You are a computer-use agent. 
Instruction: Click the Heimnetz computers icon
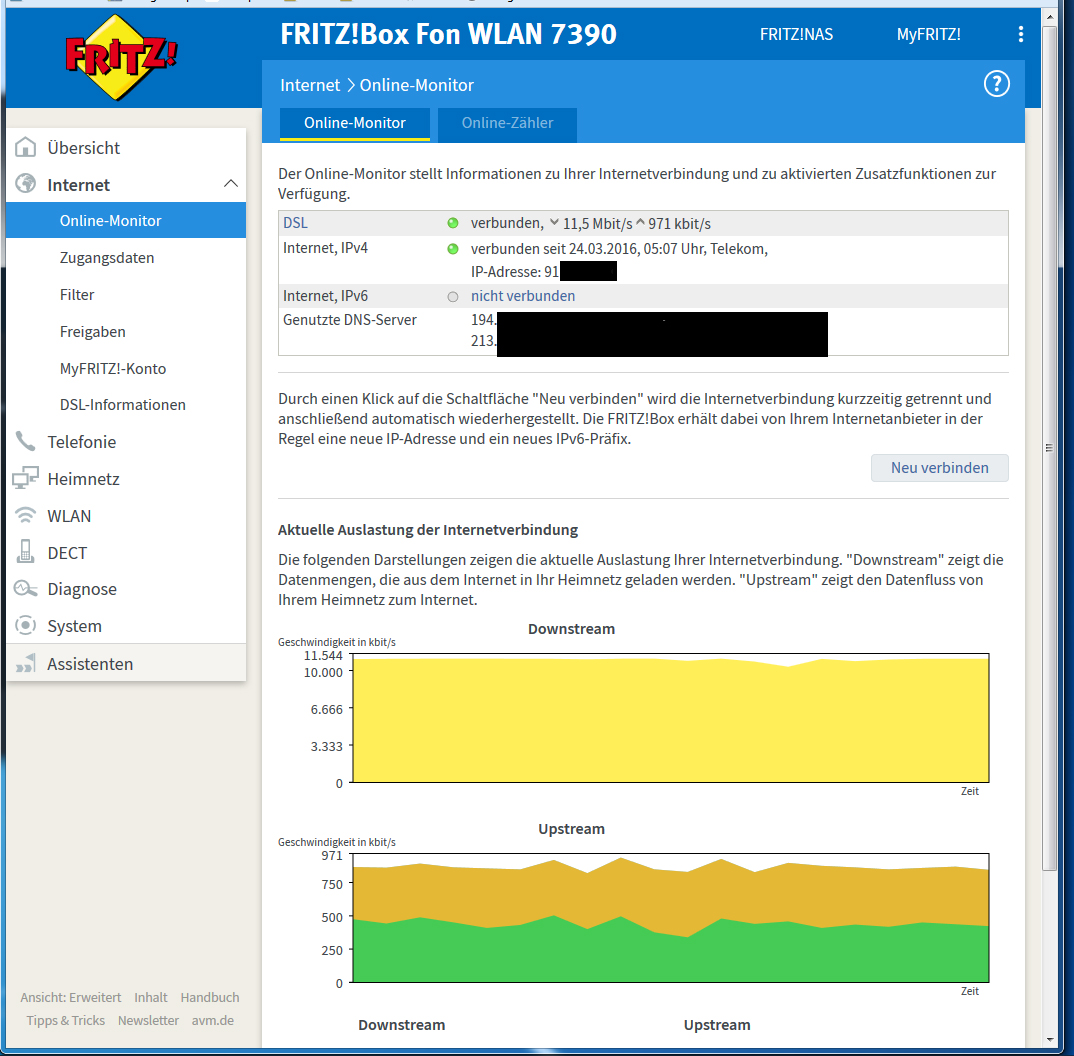pyautogui.click(x=25, y=478)
